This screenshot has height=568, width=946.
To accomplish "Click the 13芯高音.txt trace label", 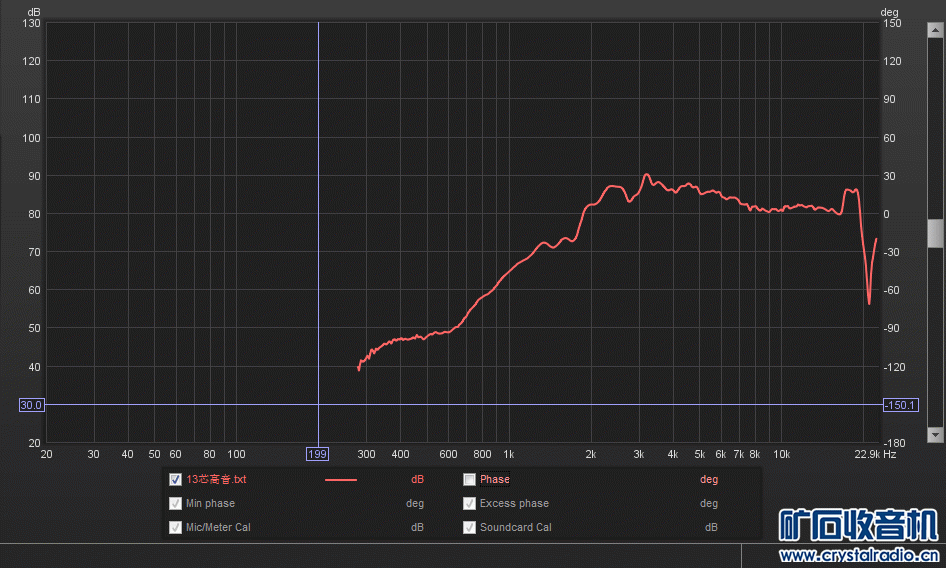I will [x=216, y=479].
